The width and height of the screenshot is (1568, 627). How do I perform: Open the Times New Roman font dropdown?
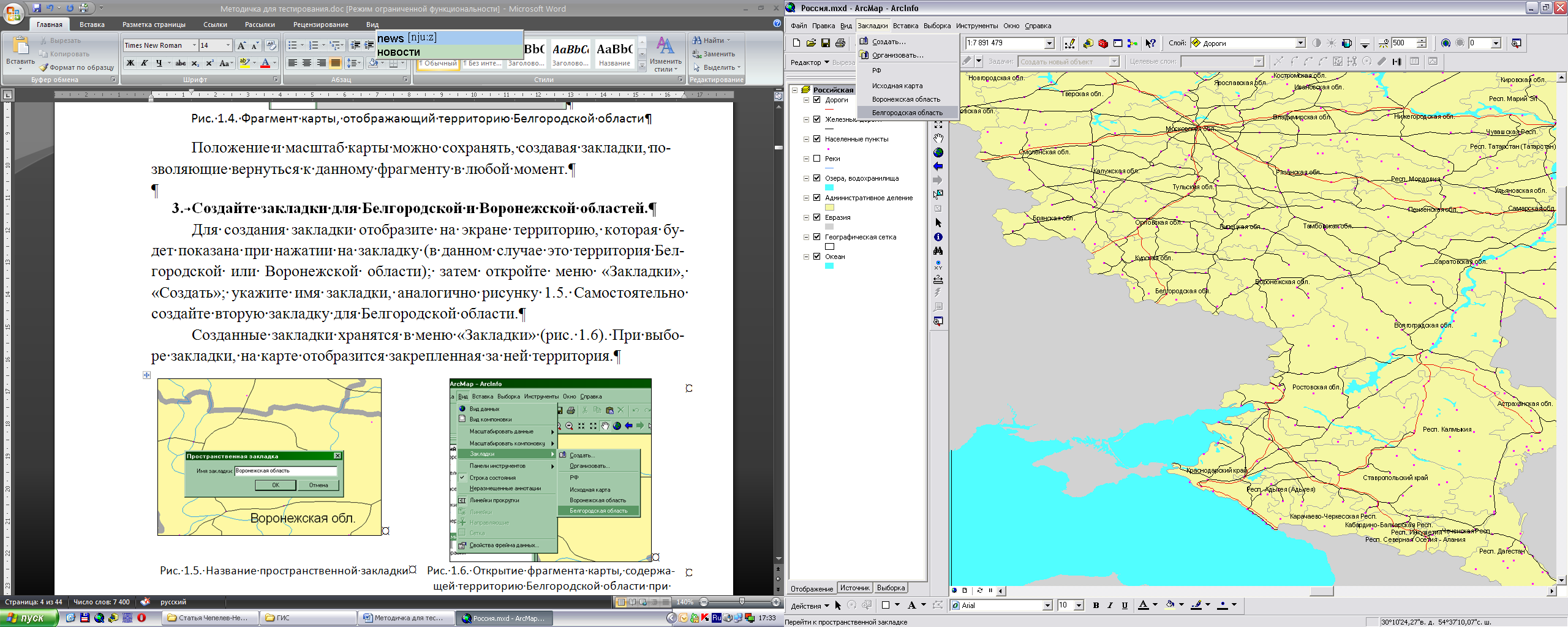pos(194,45)
